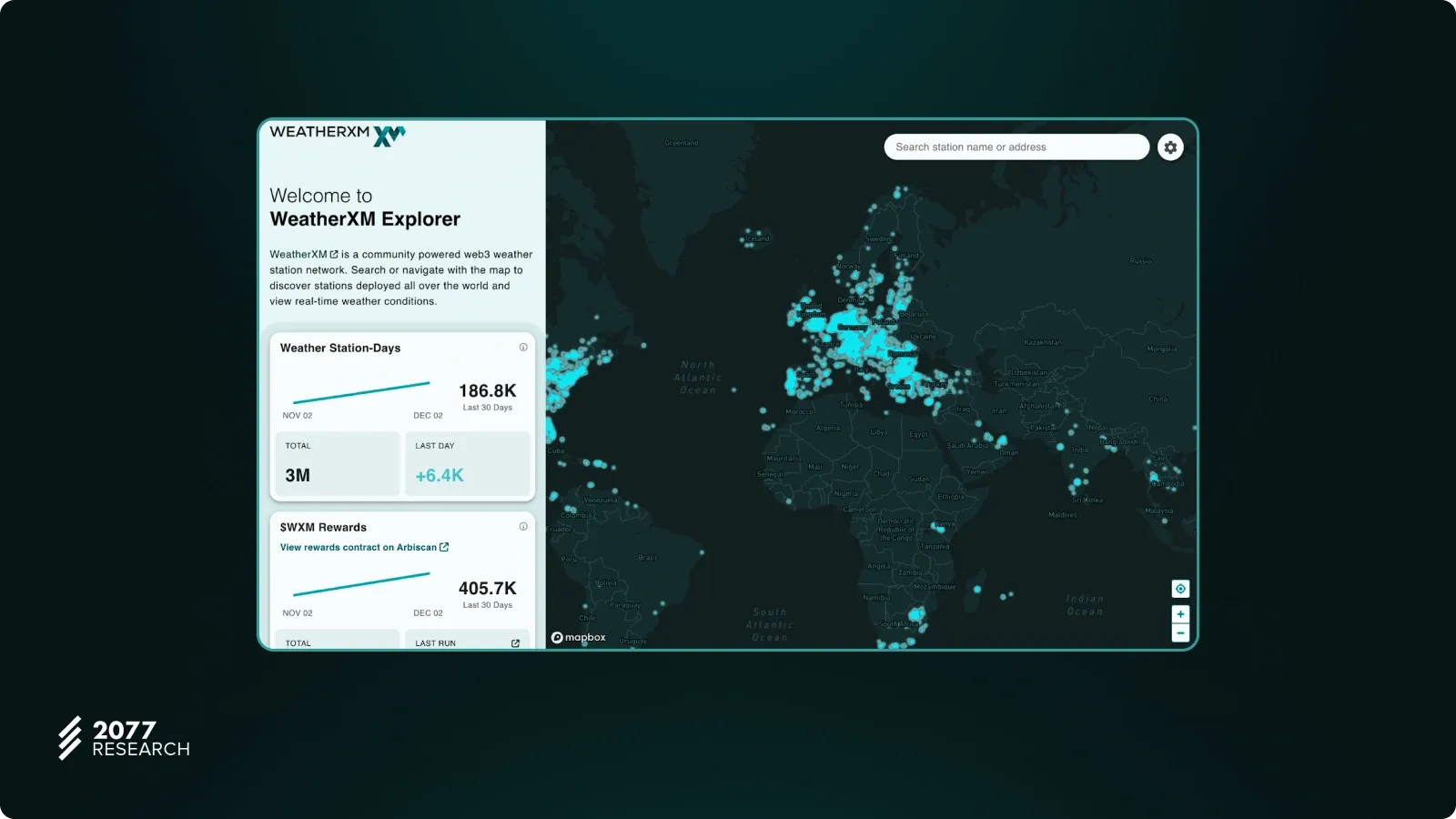Zoom in the map with plus button
The image size is (1456, 819).
pos(1180,614)
